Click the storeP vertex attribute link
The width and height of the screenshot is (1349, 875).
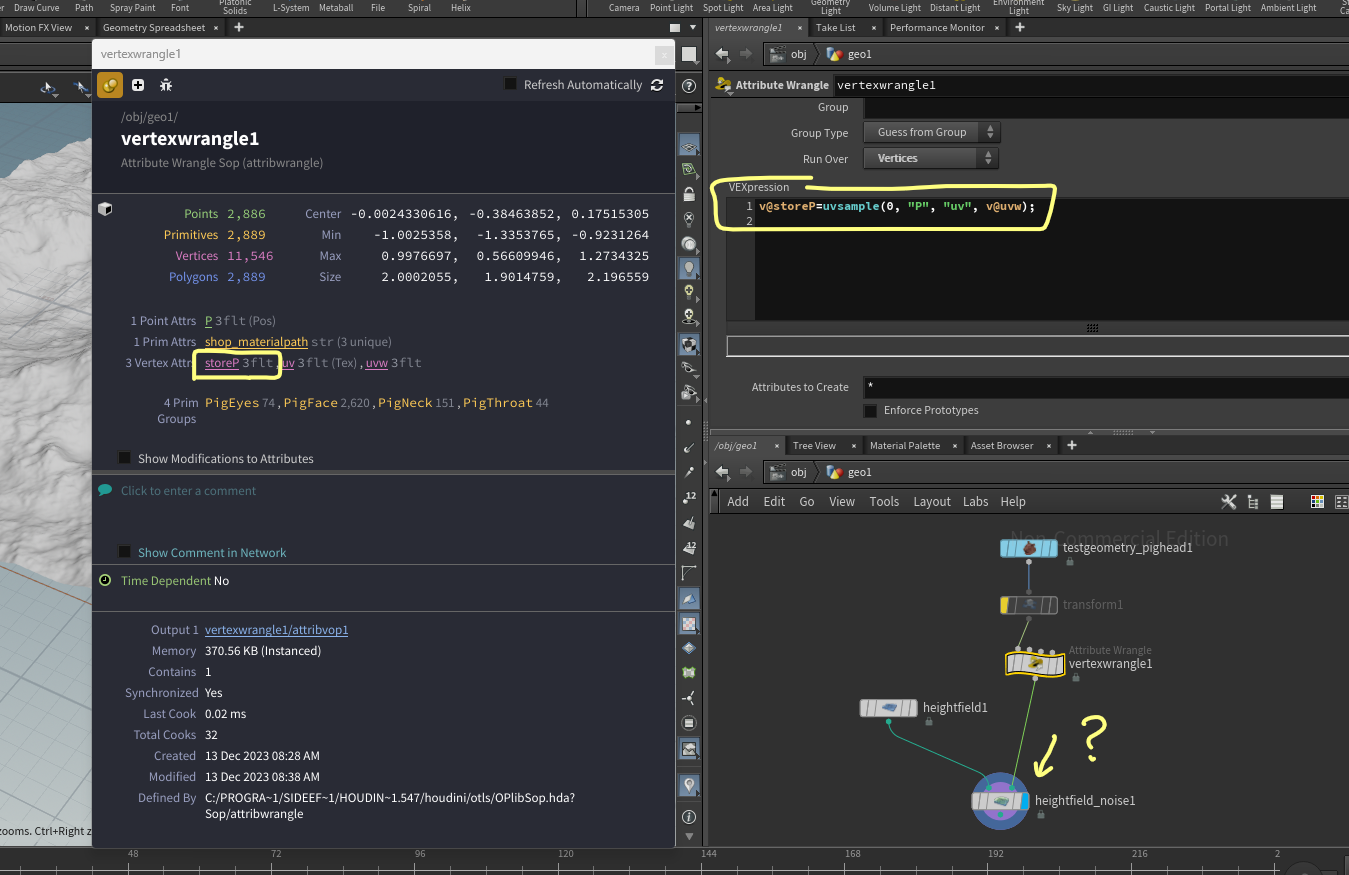coord(222,363)
